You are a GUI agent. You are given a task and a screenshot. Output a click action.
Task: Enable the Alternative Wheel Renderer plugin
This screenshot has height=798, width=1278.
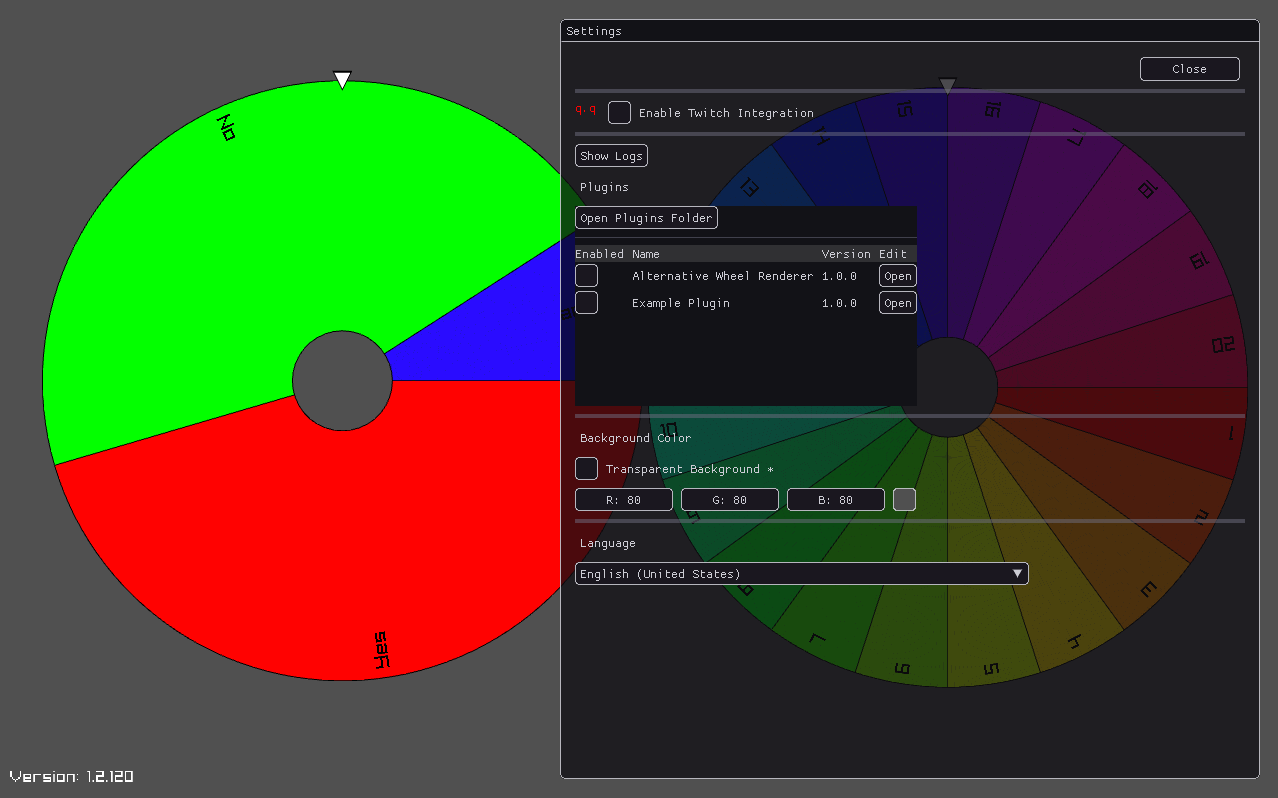(587, 276)
